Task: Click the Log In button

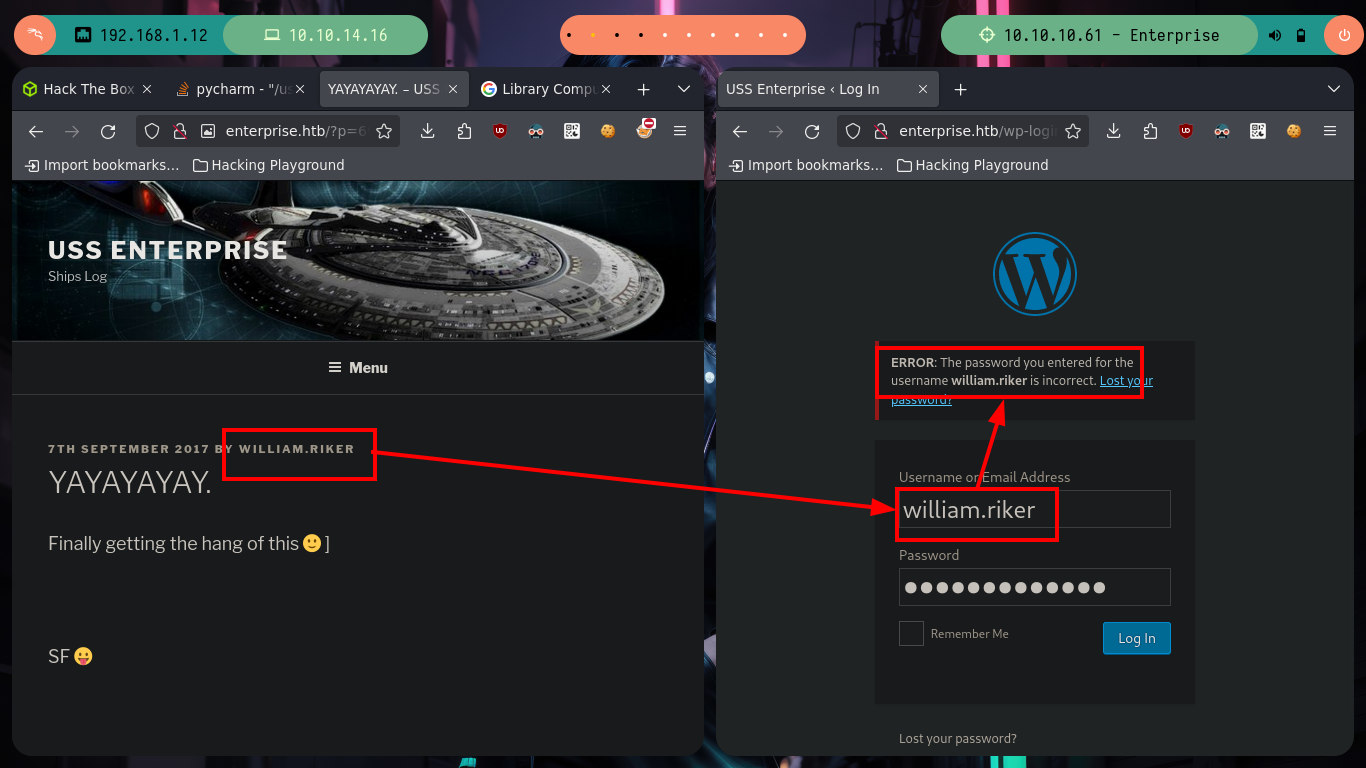Action: pyautogui.click(x=1137, y=638)
